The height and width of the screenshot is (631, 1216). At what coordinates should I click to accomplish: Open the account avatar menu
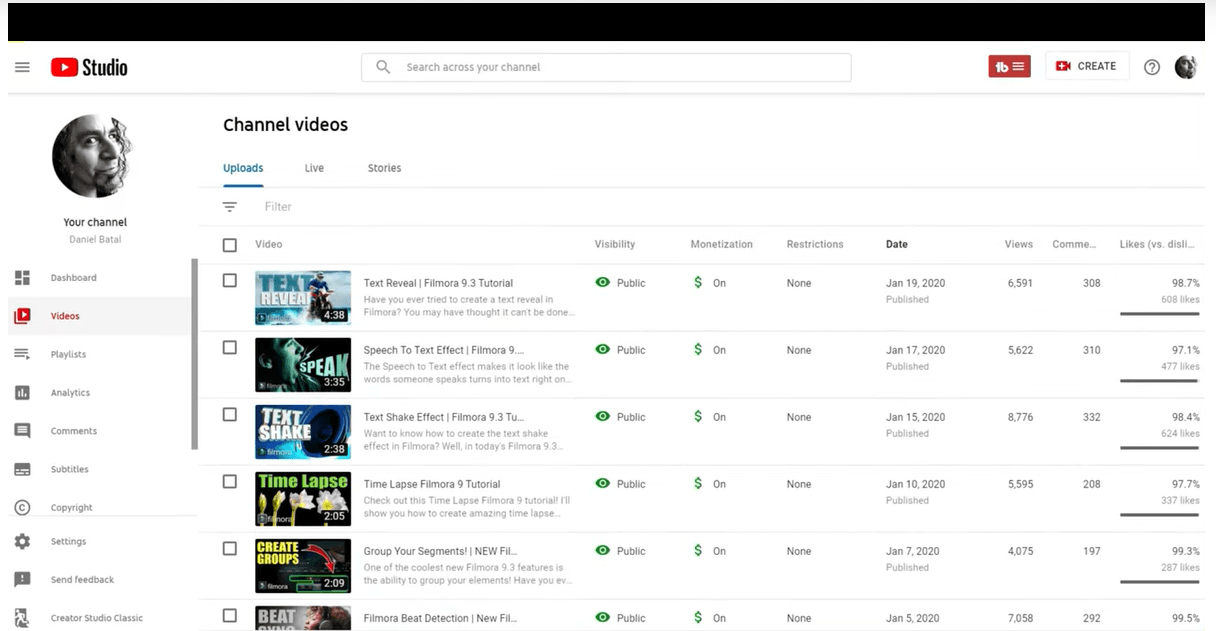click(x=1185, y=67)
